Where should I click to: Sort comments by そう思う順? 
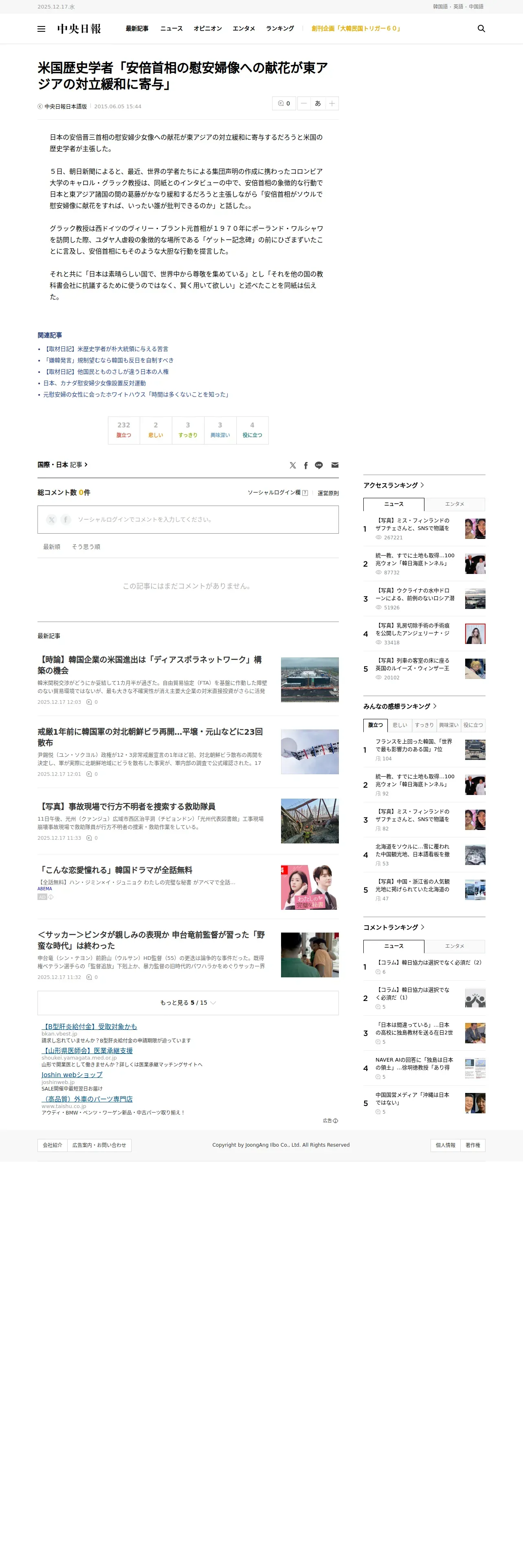[86, 547]
